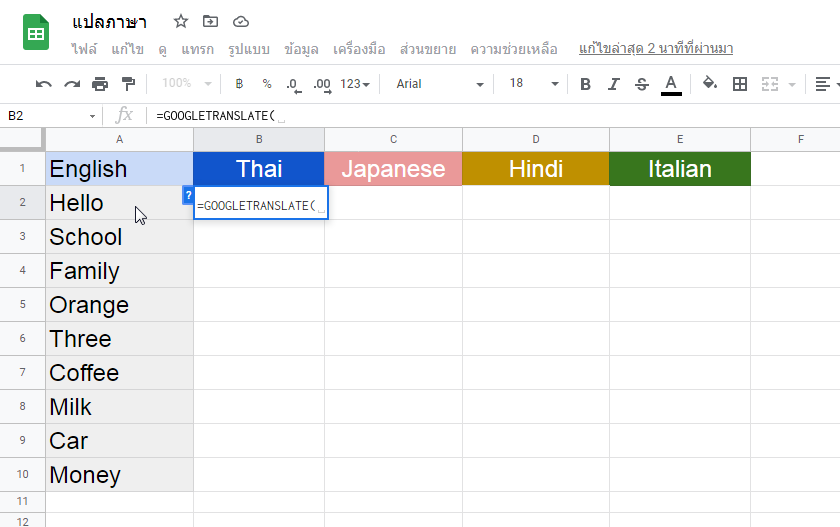Viewport: 840px width, 527px height.
Task: Select the Family cell
Action: tap(119, 270)
